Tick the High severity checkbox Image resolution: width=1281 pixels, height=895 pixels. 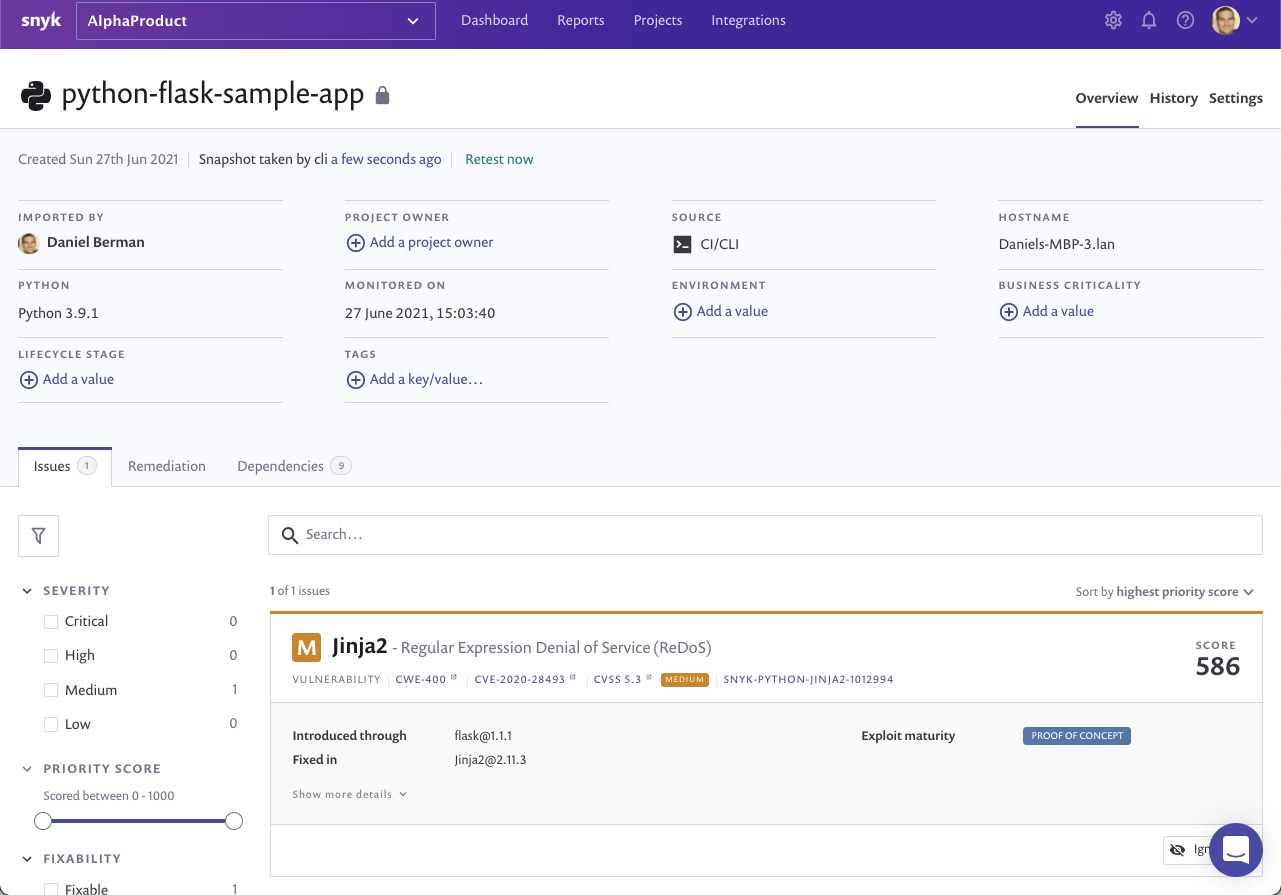pos(51,656)
